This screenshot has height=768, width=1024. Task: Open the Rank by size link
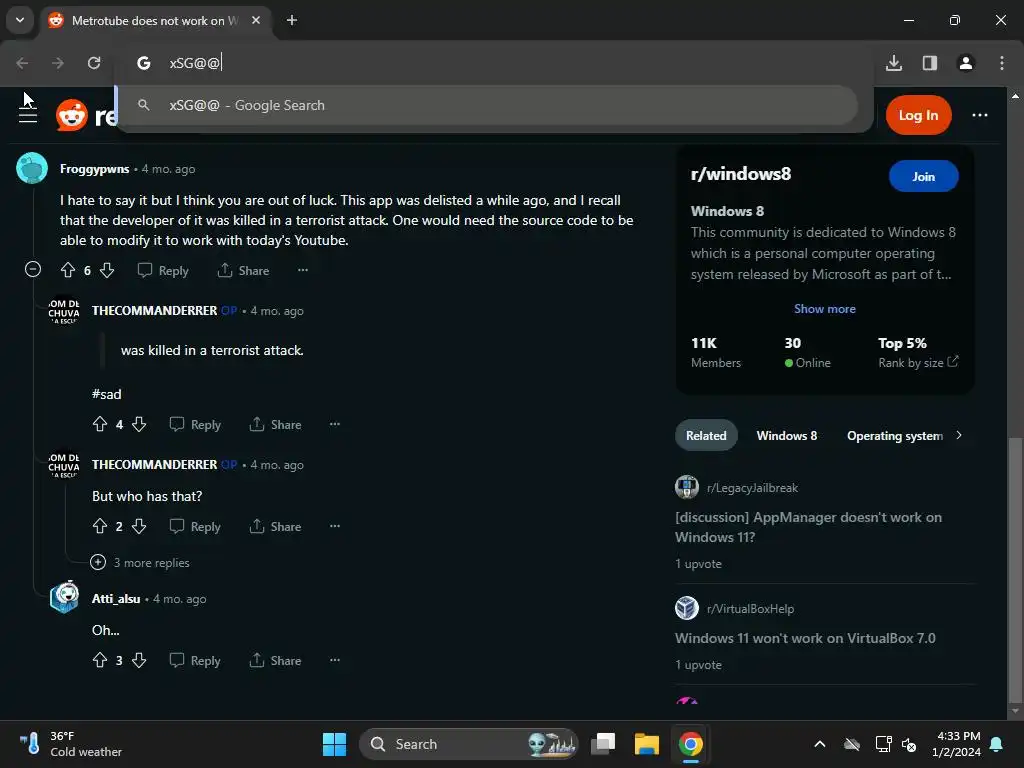pos(918,362)
